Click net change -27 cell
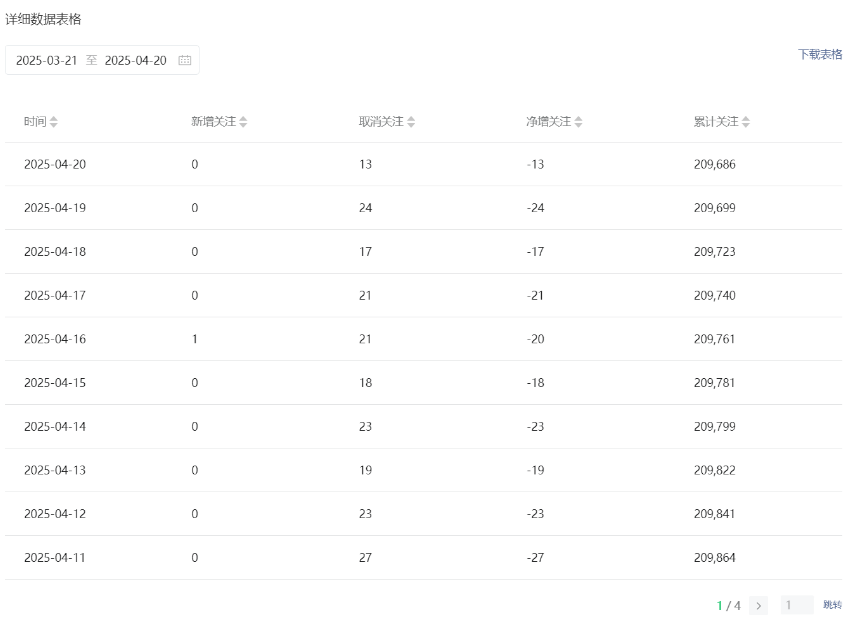 click(x=535, y=557)
